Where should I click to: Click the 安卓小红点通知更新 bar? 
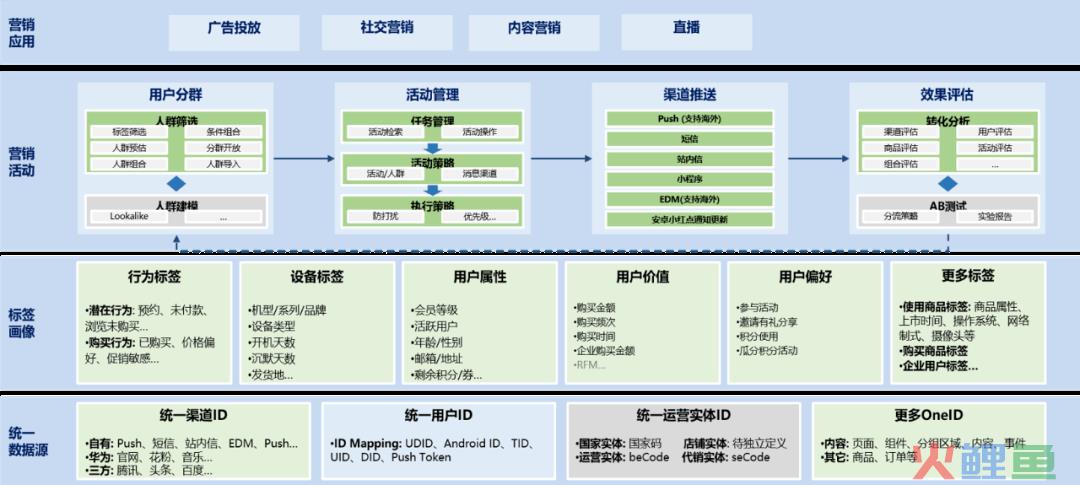[689, 220]
